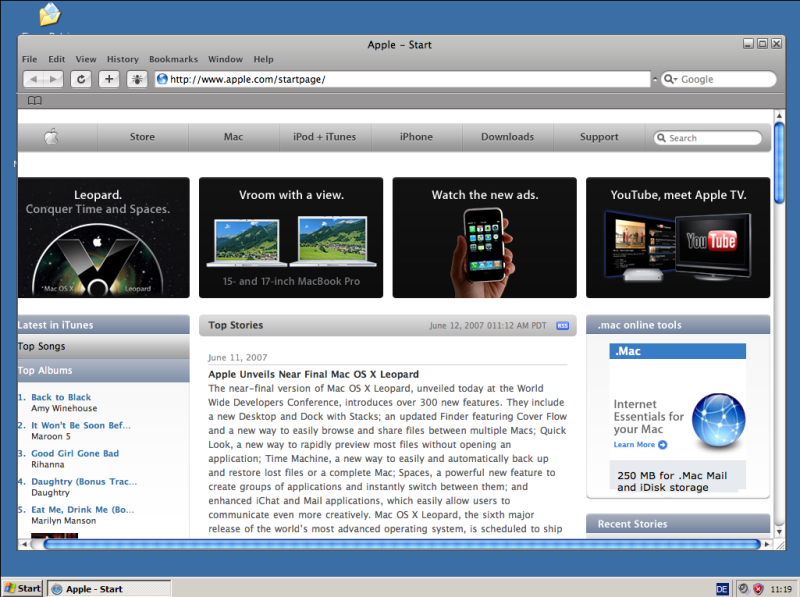The height and width of the screenshot is (597, 800).
Task: Click the YouTube, meet Apple TV banner
Action: click(678, 238)
